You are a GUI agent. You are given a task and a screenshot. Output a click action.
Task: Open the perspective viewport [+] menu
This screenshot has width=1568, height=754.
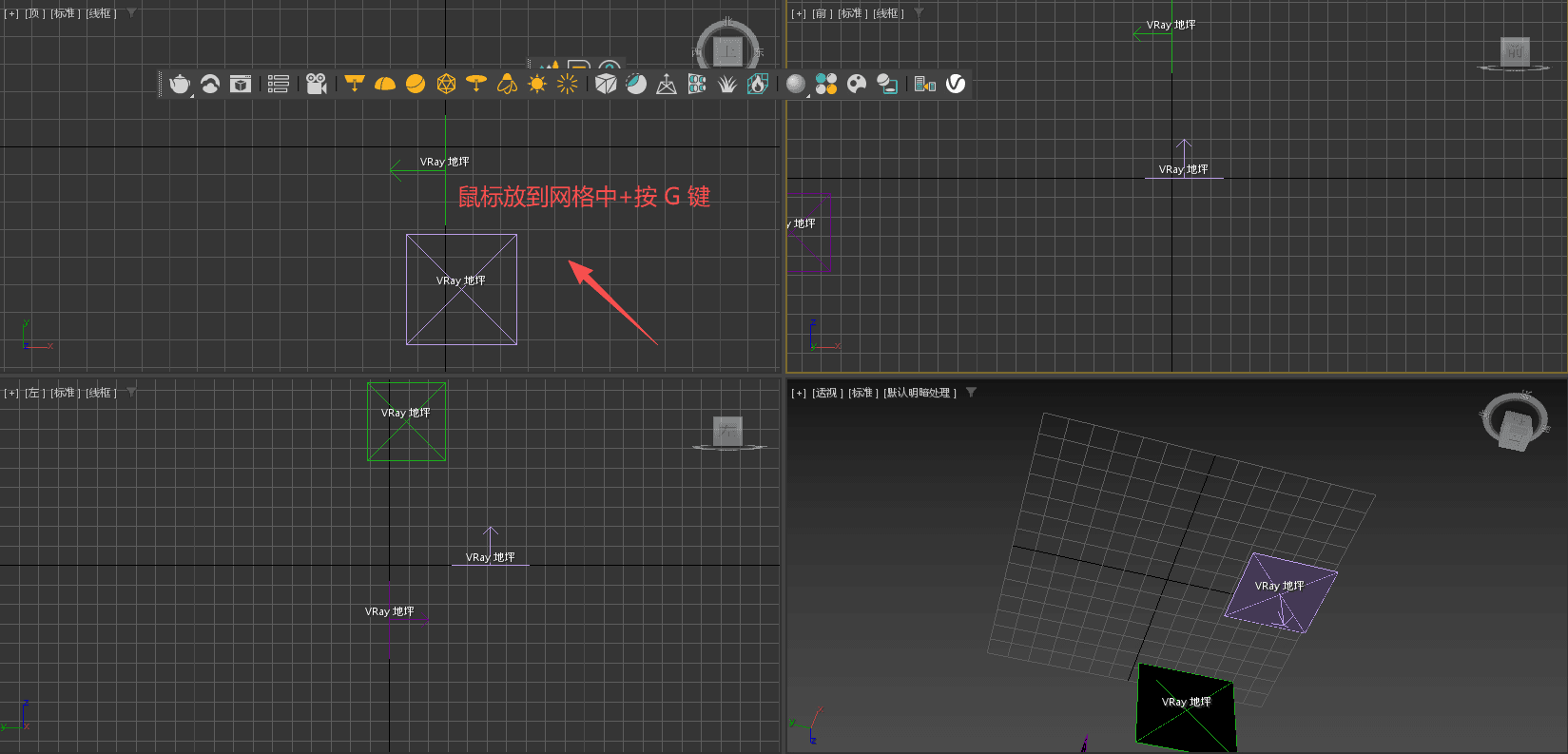(x=799, y=393)
